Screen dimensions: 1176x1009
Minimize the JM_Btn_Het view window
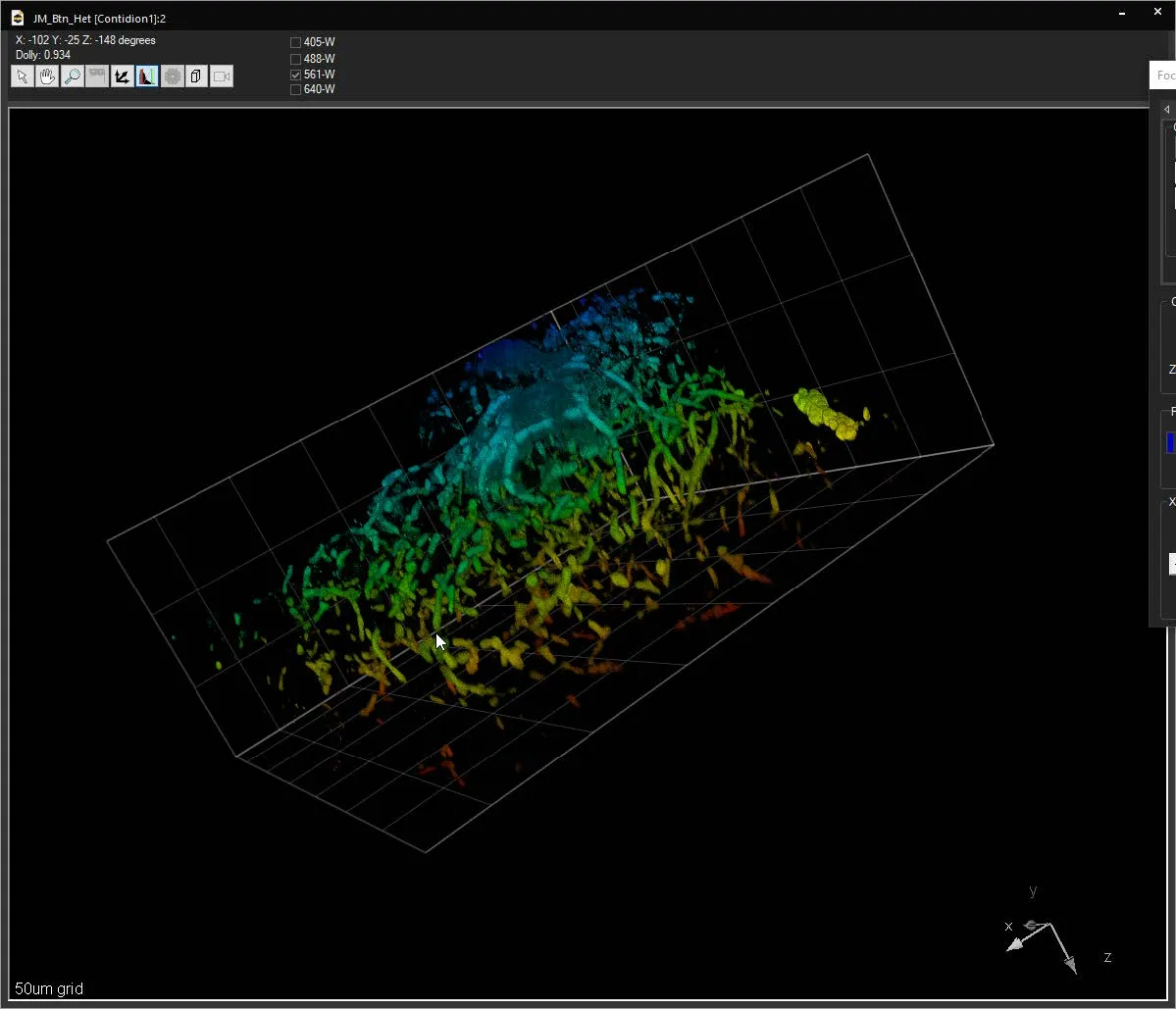tap(1122, 13)
